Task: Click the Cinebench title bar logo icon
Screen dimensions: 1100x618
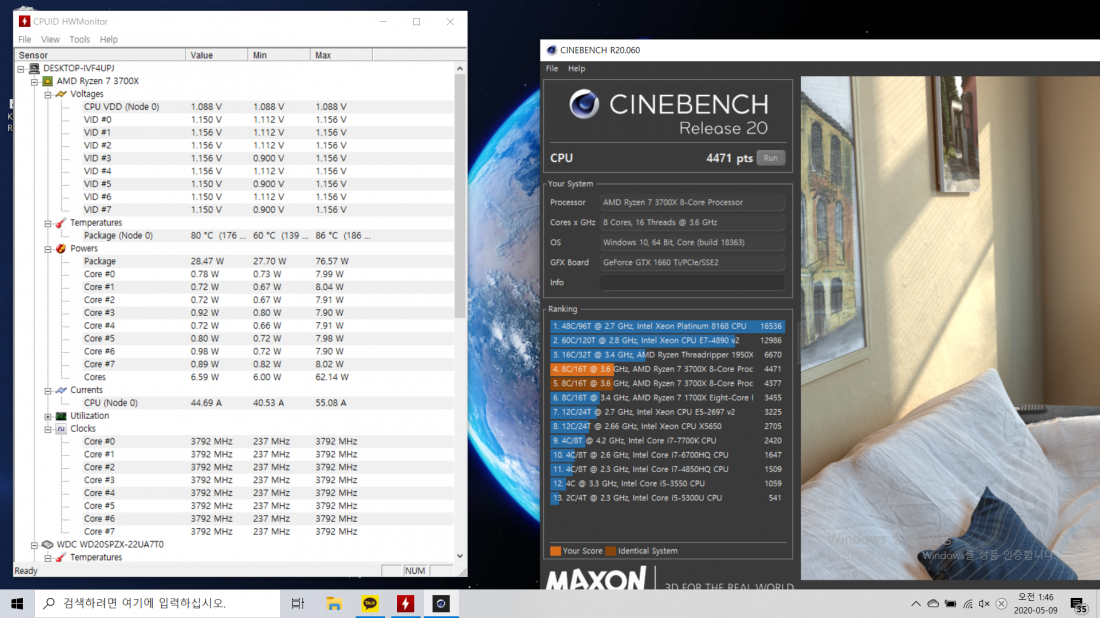Action: coord(551,51)
